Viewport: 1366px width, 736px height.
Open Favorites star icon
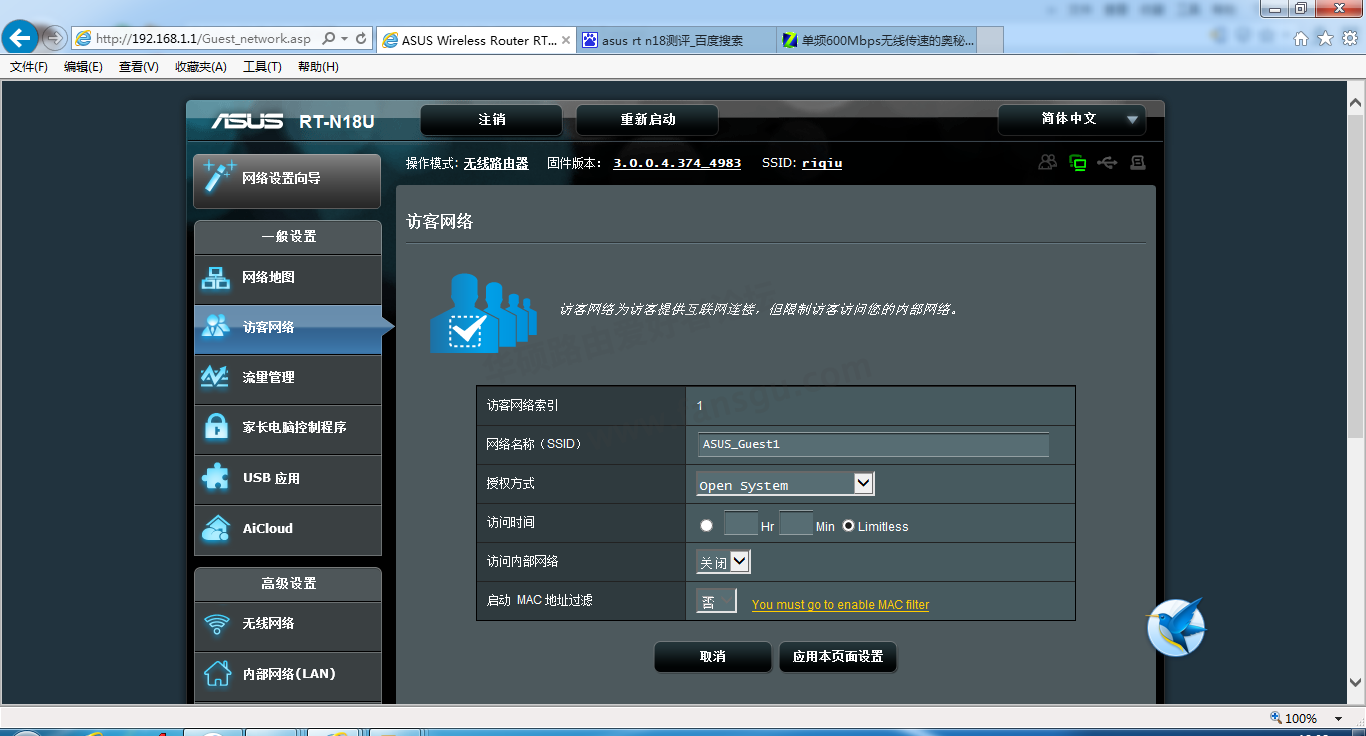coord(1325,39)
